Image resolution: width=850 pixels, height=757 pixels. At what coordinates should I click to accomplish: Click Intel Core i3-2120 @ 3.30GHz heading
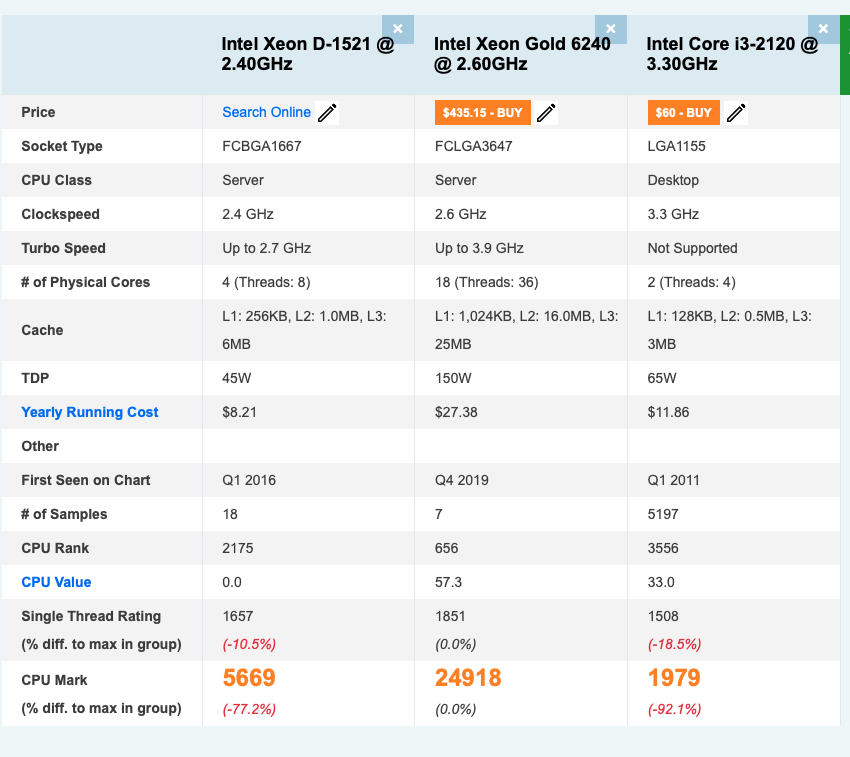(x=732, y=54)
